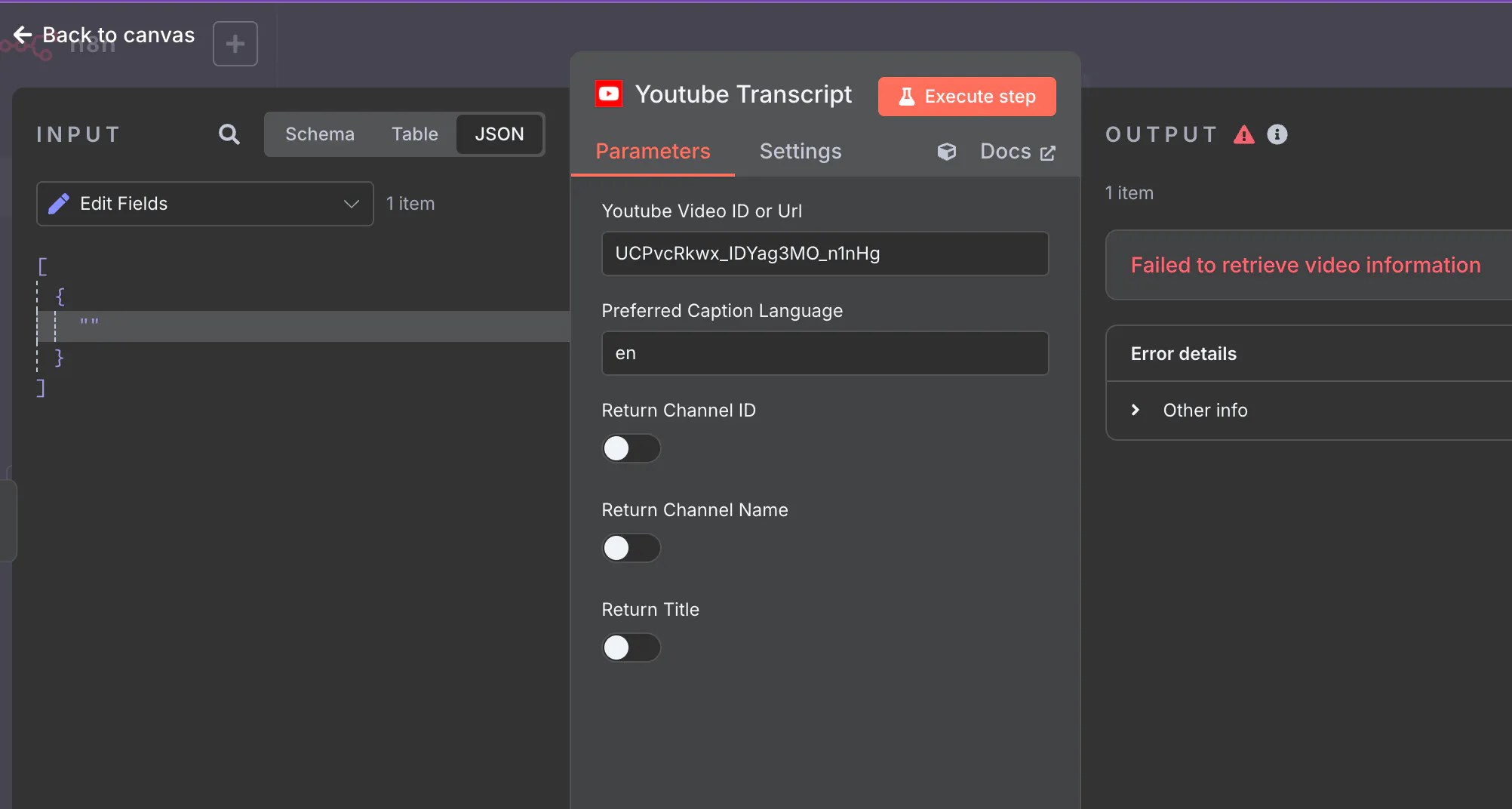Open search in the Input panel
The width and height of the screenshot is (1512, 809).
[x=229, y=134]
